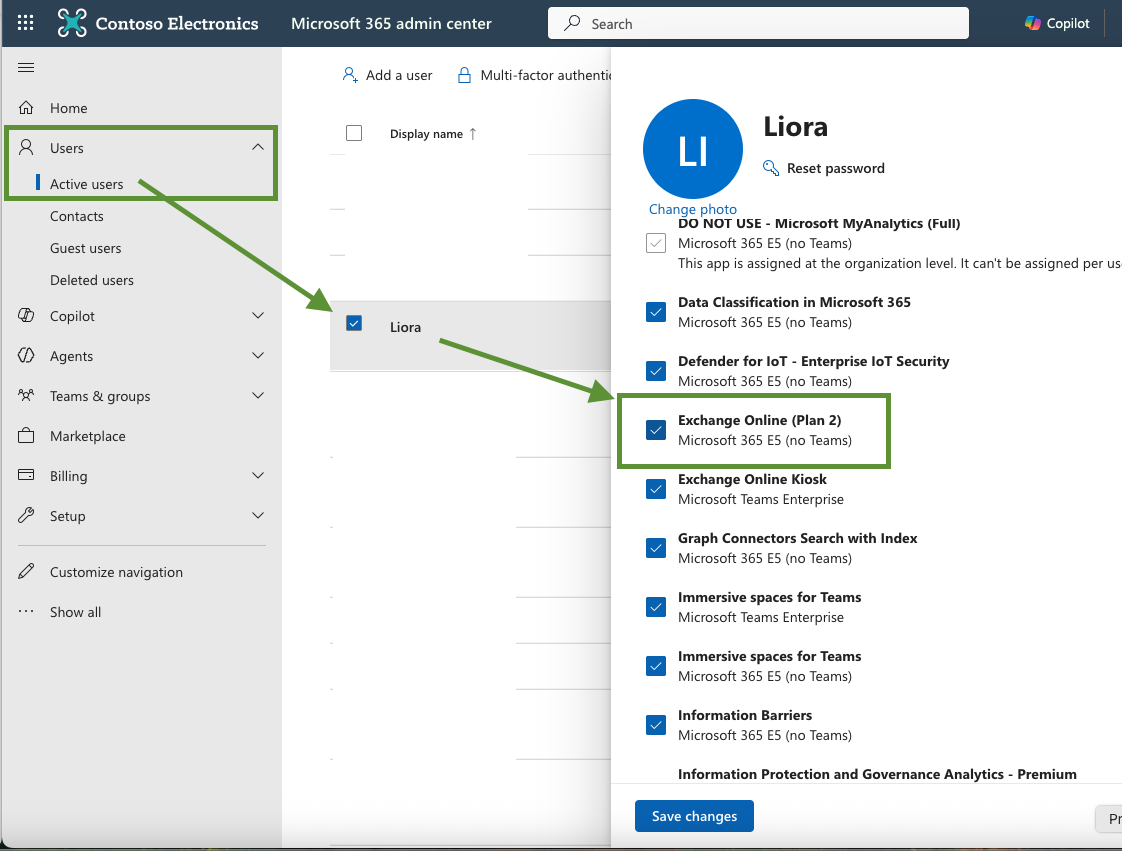
Task: Uncheck Exchange Online Kiosk checkbox
Action: pyautogui.click(x=655, y=489)
